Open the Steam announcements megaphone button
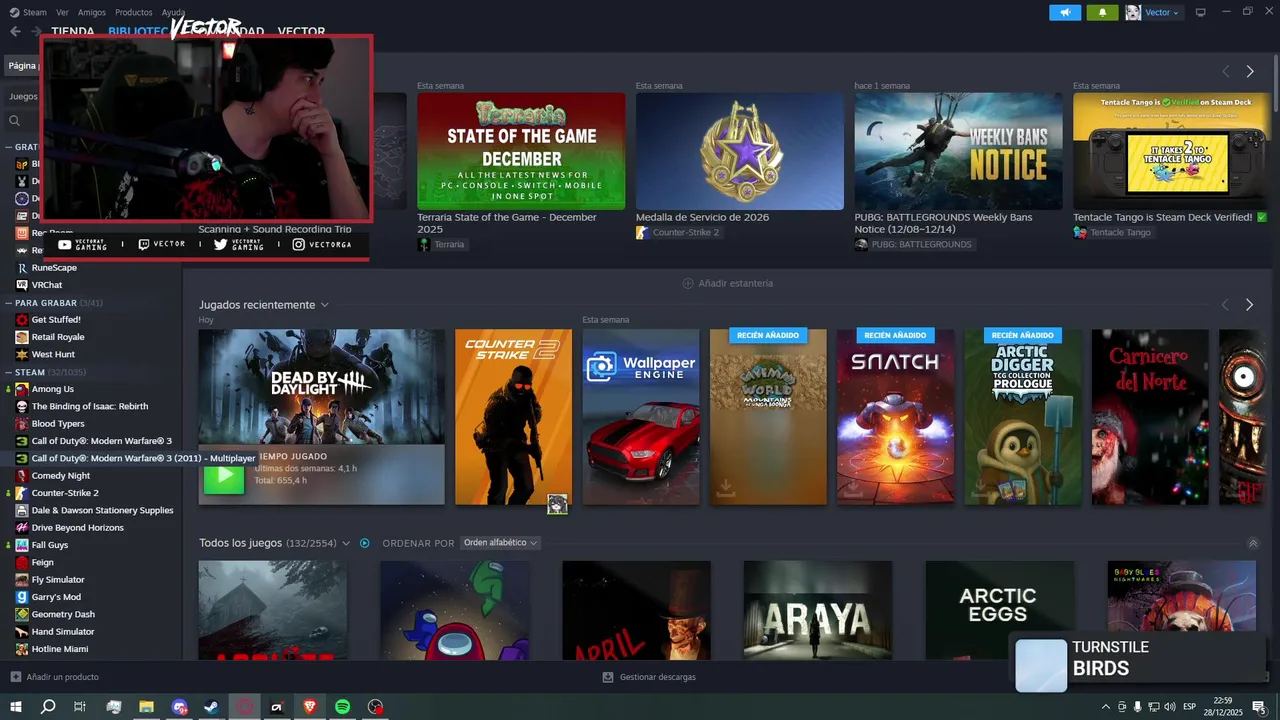This screenshot has width=1280, height=720. point(1065,12)
